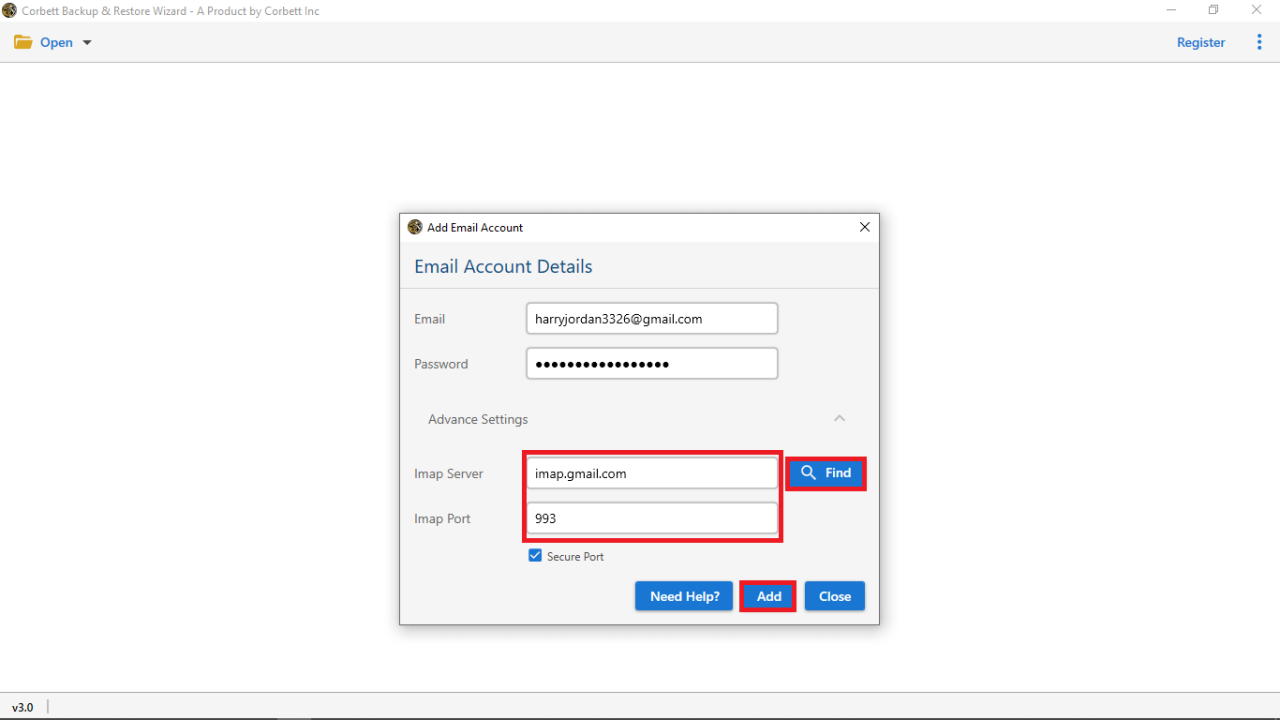This screenshot has width=1280, height=720.
Task: Collapse the Advance Settings section chevron
Action: click(840, 419)
